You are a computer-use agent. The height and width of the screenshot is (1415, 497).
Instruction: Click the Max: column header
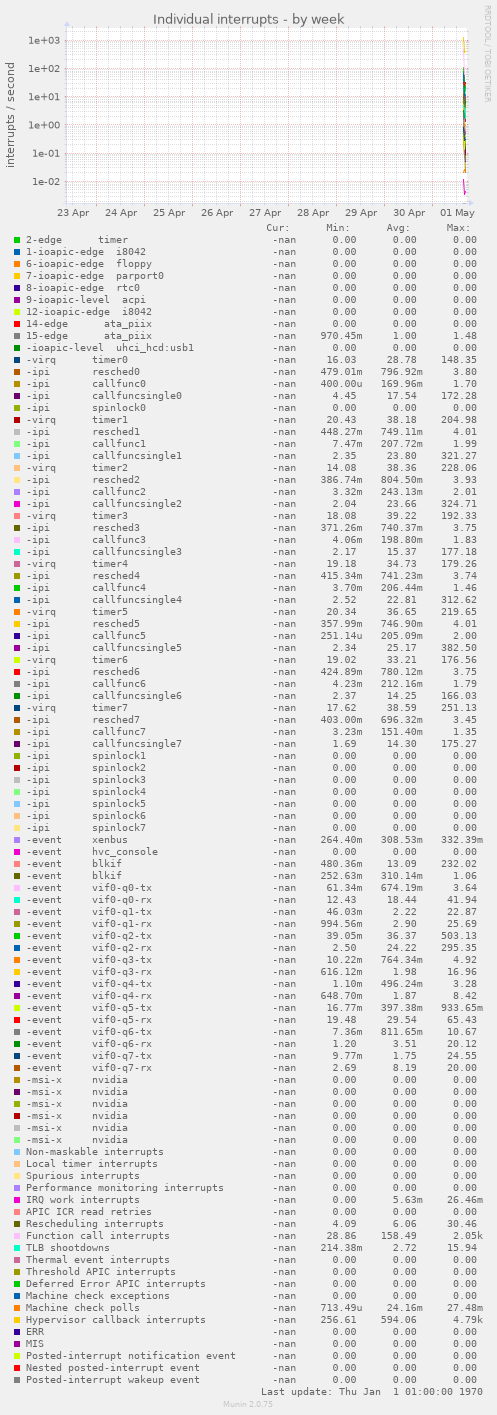click(x=458, y=228)
